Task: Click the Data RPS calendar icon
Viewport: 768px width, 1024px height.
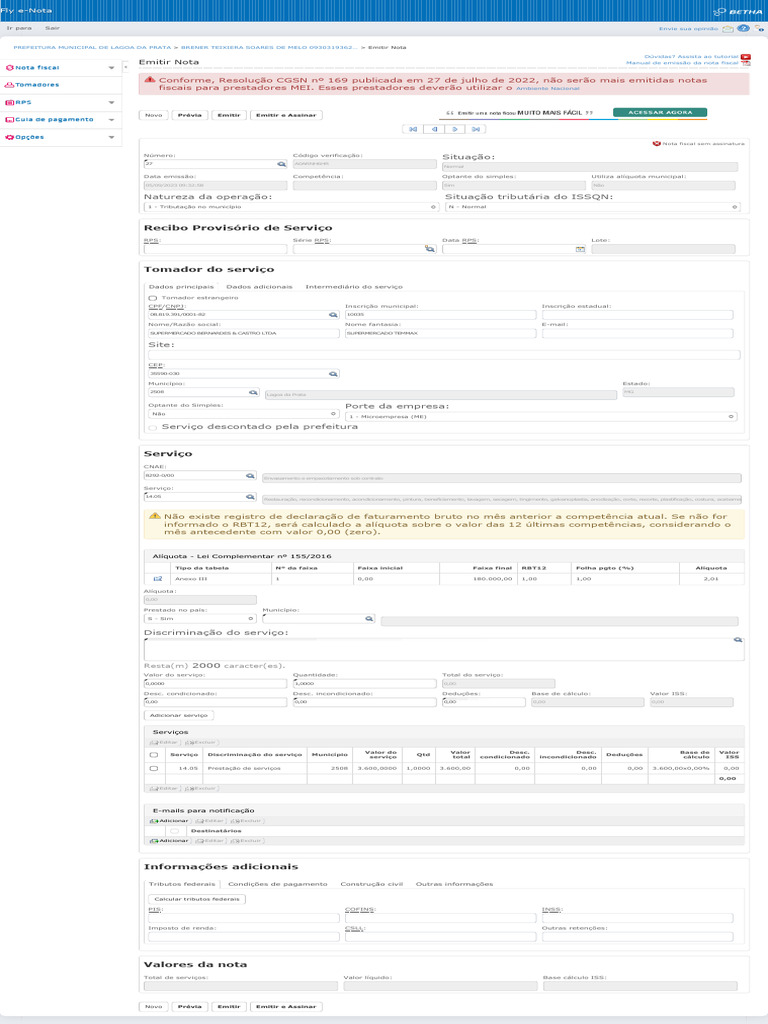Action: point(579,248)
